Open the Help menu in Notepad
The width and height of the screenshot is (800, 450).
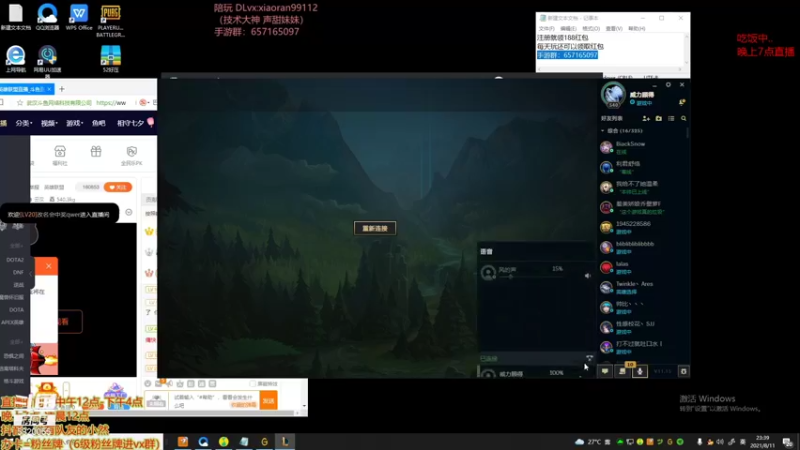[636, 29]
